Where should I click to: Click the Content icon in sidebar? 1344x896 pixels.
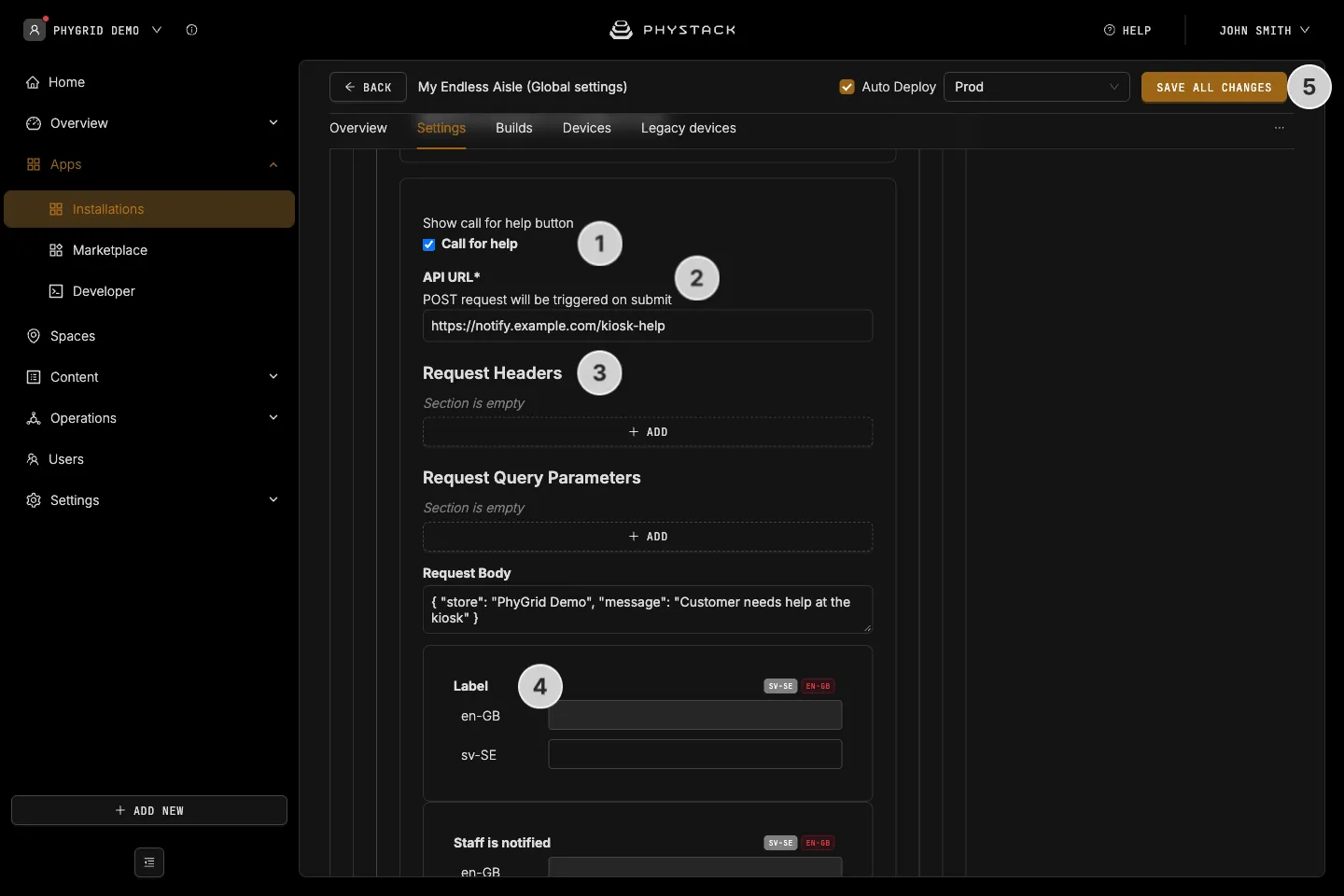tap(34, 377)
